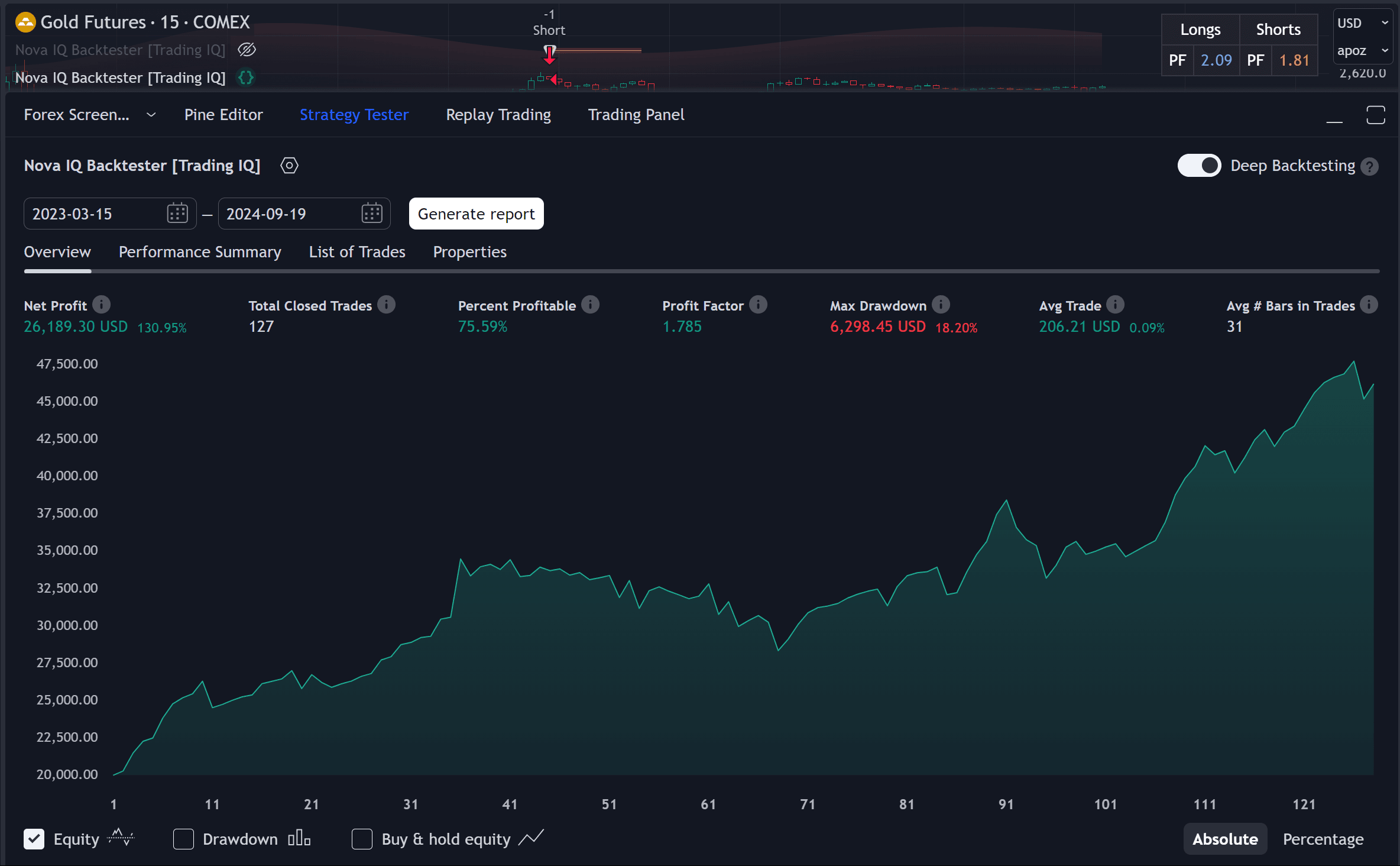The height and width of the screenshot is (866, 1400).
Task: Click the active Nova IQ Backtester indicator label
Action: pos(120,77)
